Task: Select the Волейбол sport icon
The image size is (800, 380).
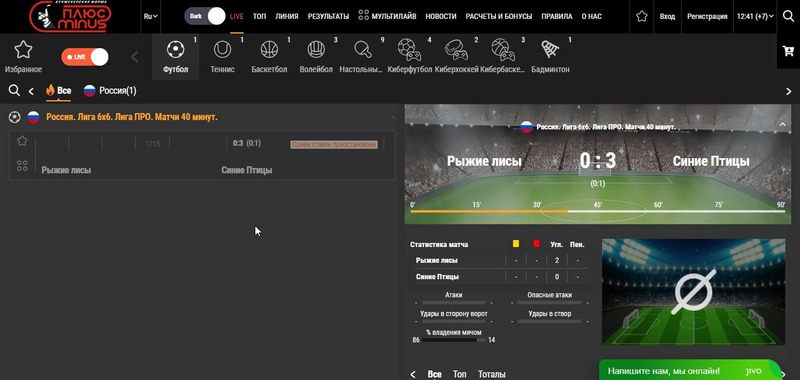Action: pos(316,57)
